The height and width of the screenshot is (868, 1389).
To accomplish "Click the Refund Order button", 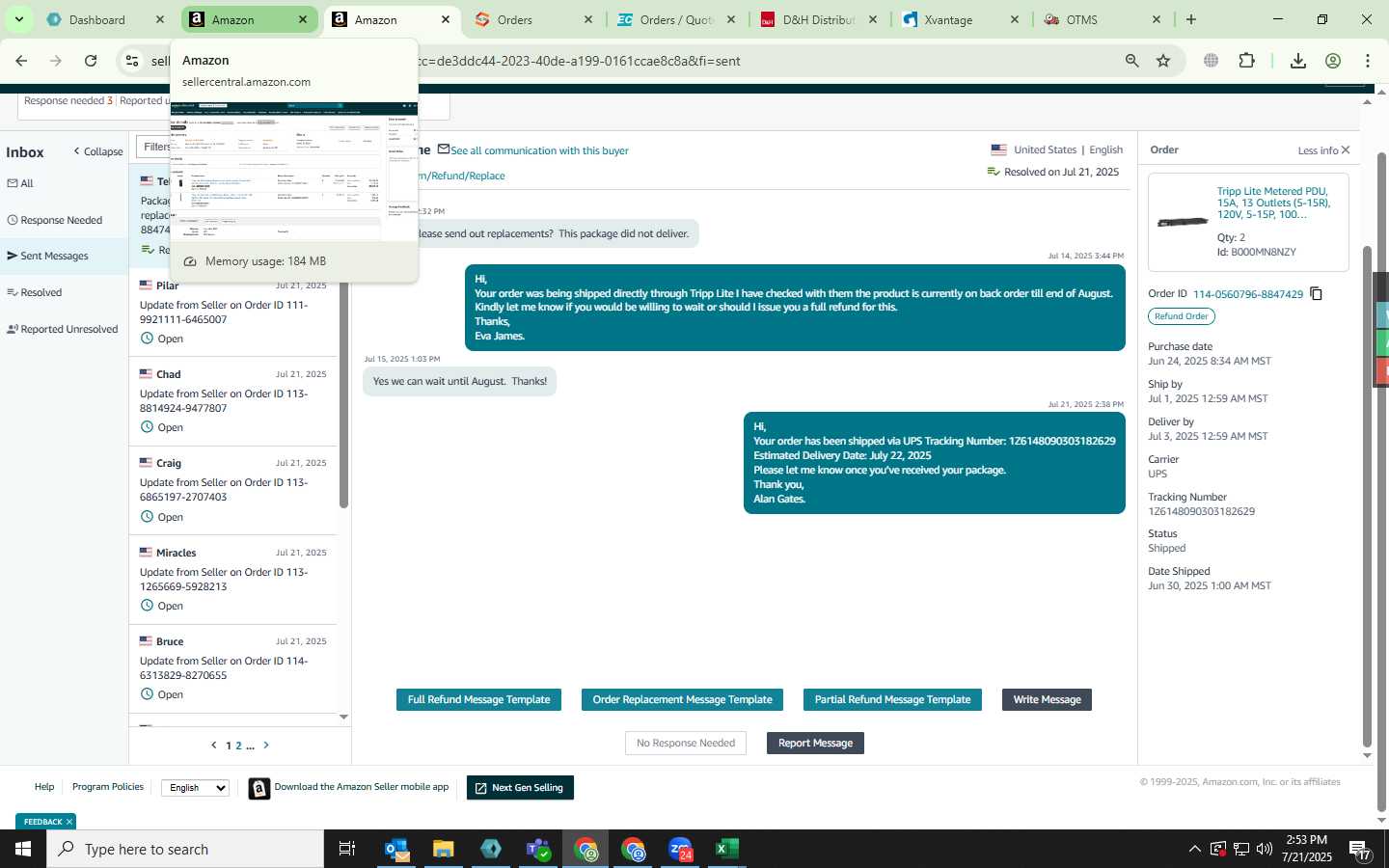I will [1182, 316].
